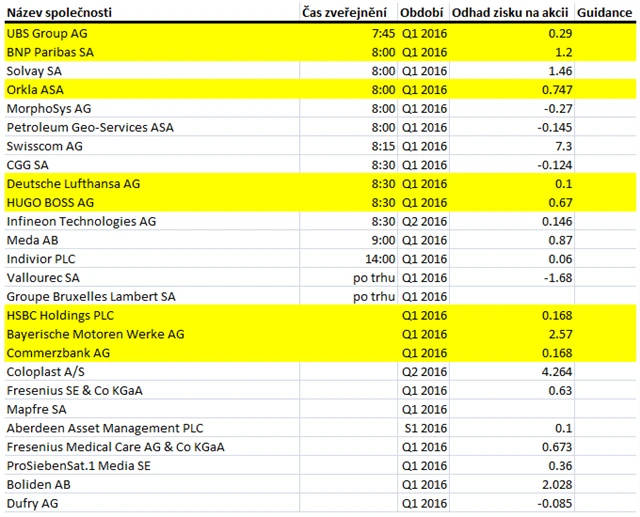Click the 0.747 estimate for Orkla
Viewport: 640px width, 517px height.
tap(557, 90)
